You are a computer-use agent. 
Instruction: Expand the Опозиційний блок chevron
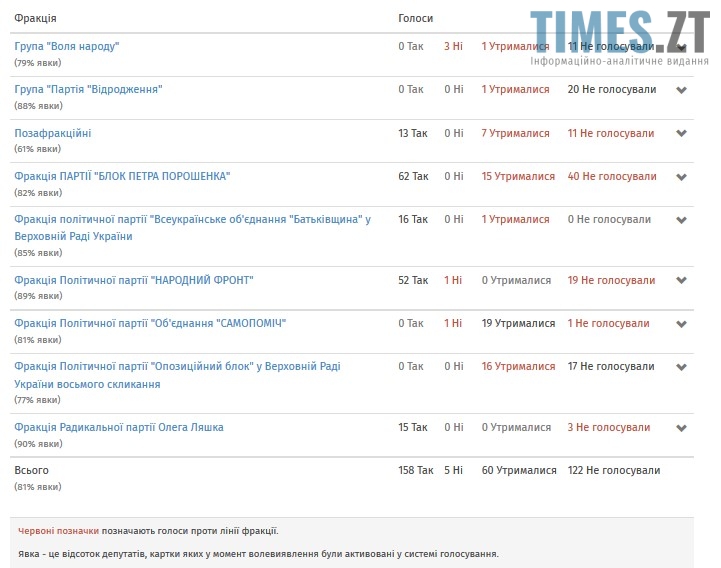[x=682, y=367]
